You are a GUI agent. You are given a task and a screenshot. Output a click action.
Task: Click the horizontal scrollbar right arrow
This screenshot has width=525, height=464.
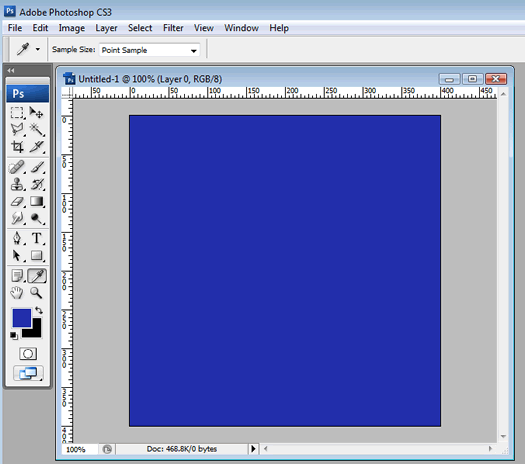491,449
